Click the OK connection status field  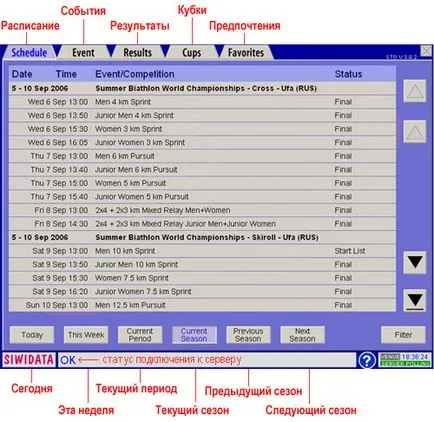(207, 360)
